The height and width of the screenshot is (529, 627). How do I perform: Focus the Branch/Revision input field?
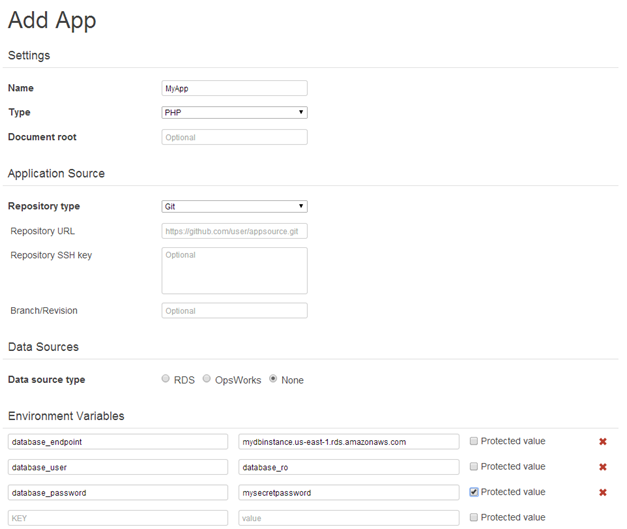[234, 311]
